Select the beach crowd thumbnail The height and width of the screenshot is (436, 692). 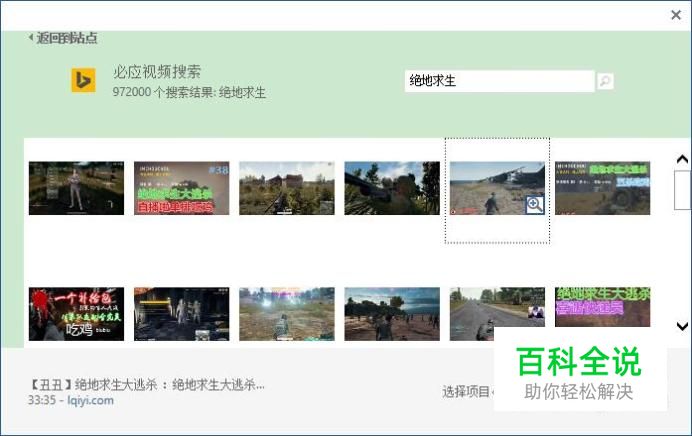392,314
